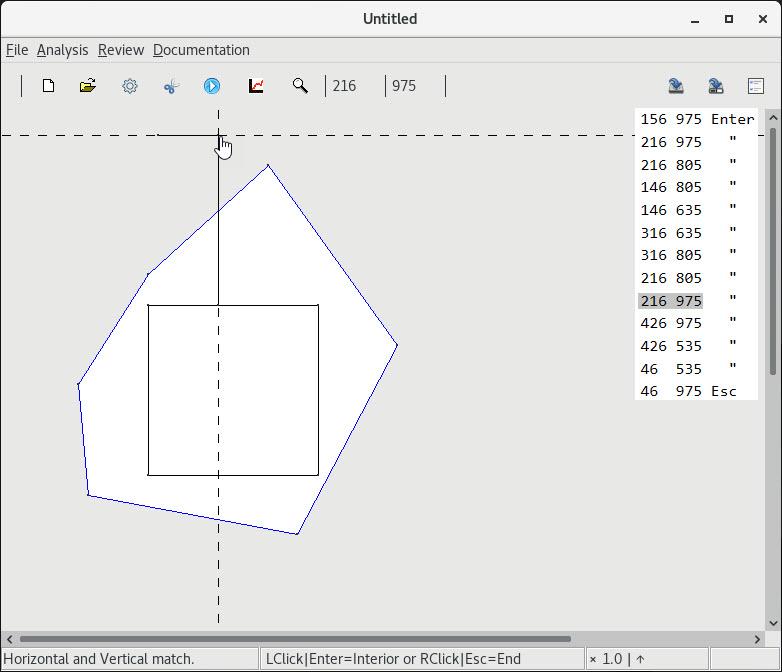Open the results chart icon
782x672 pixels.
click(256, 86)
